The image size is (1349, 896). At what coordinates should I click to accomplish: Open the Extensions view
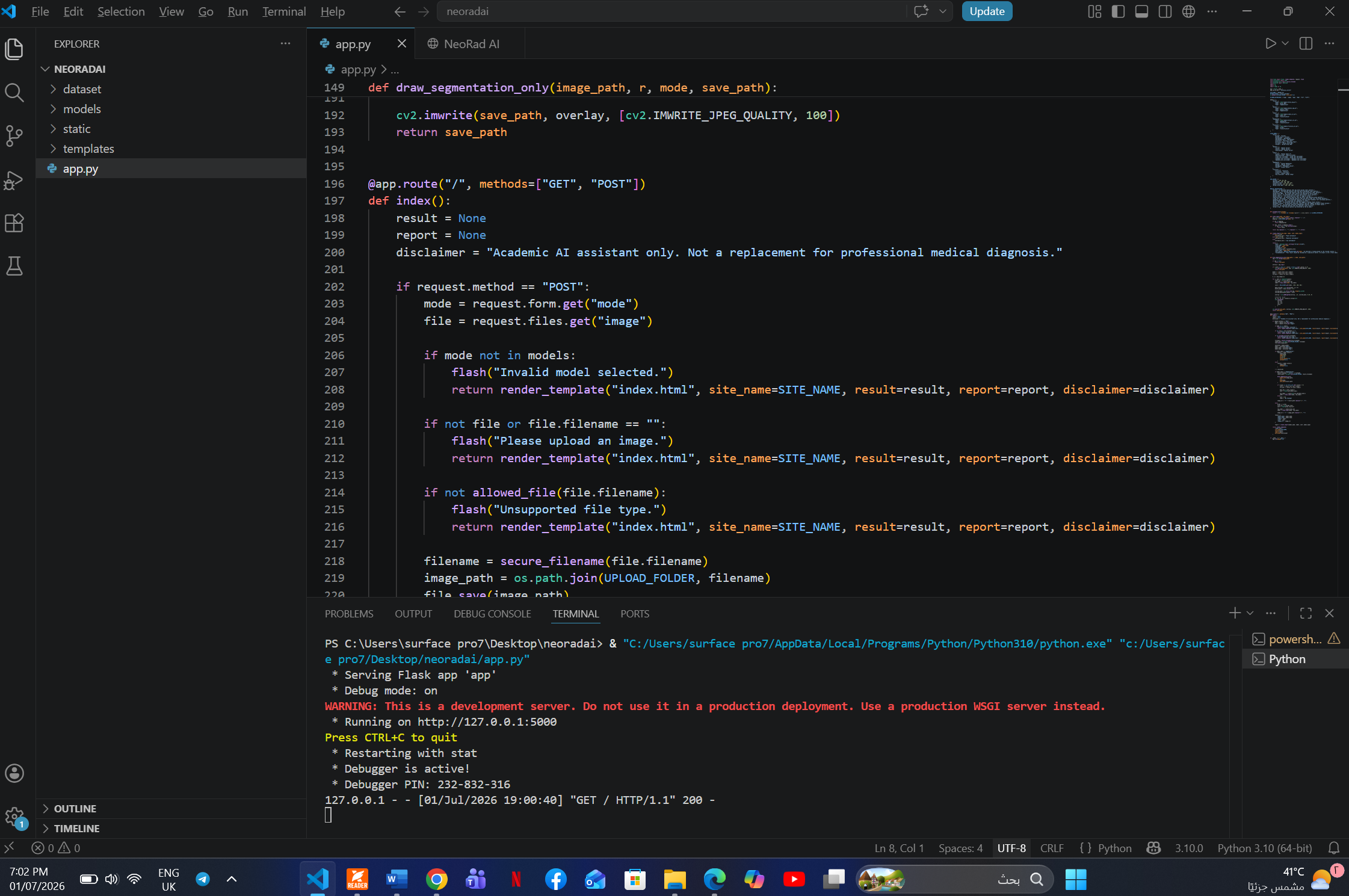pyautogui.click(x=14, y=223)
